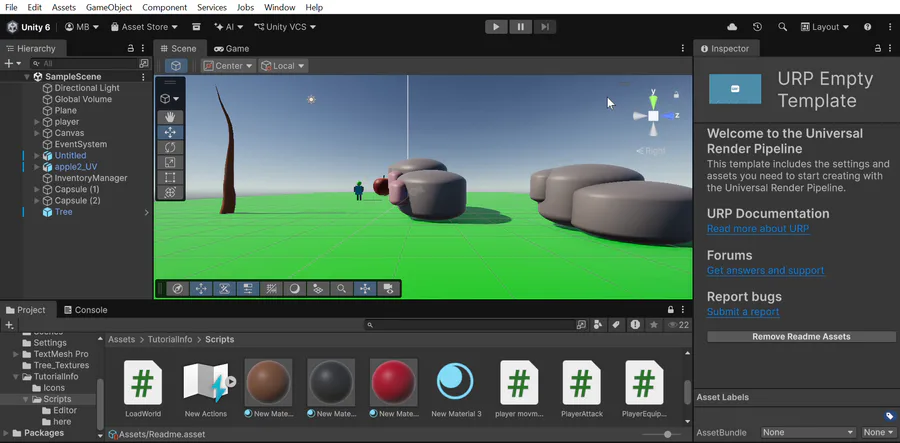This screenshot has height=443, width=900.
Task: Open the package manager box icon
Action: point(196,27)
